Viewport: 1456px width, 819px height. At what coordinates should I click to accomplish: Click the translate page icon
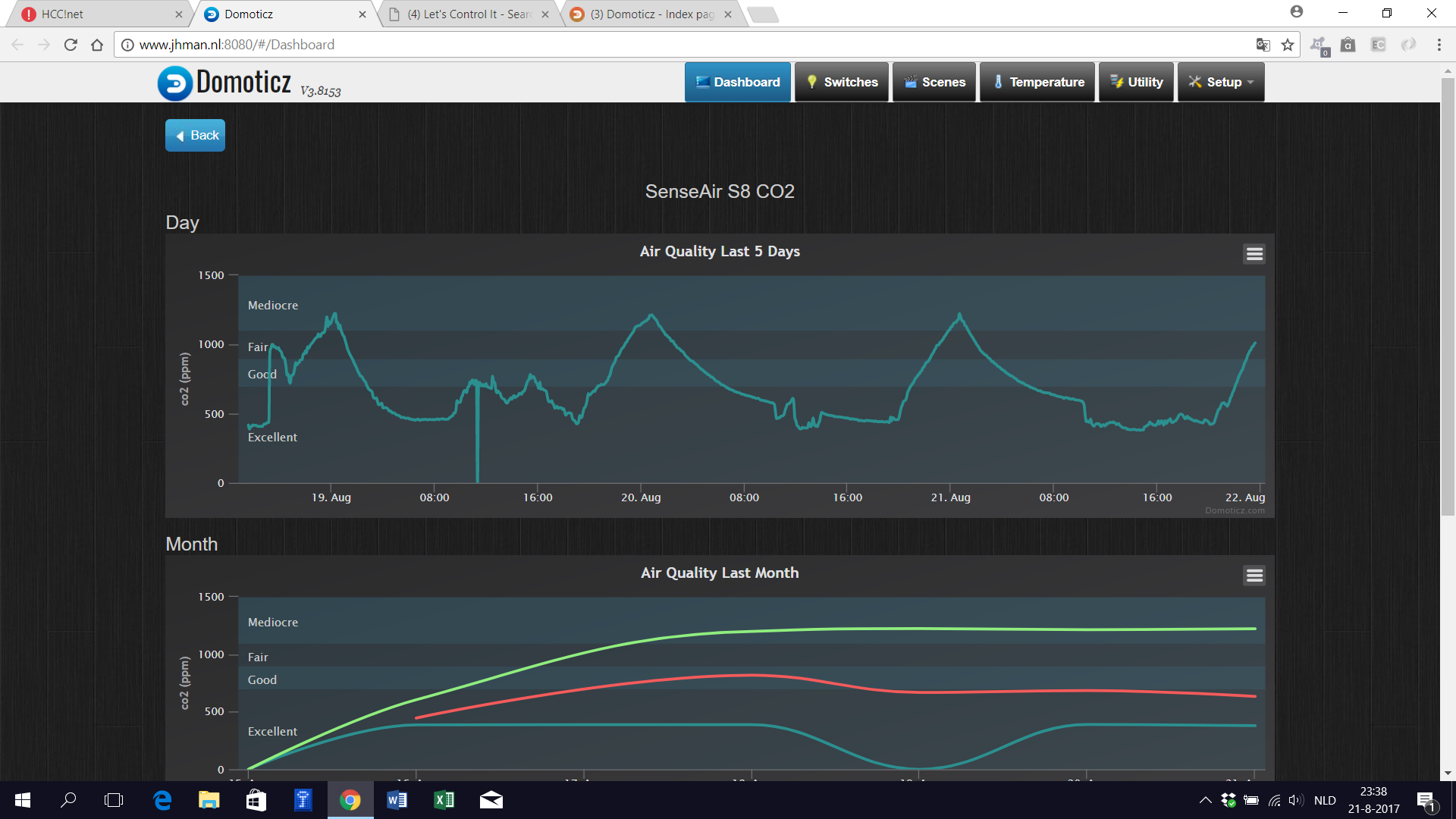pos(1263,45)
